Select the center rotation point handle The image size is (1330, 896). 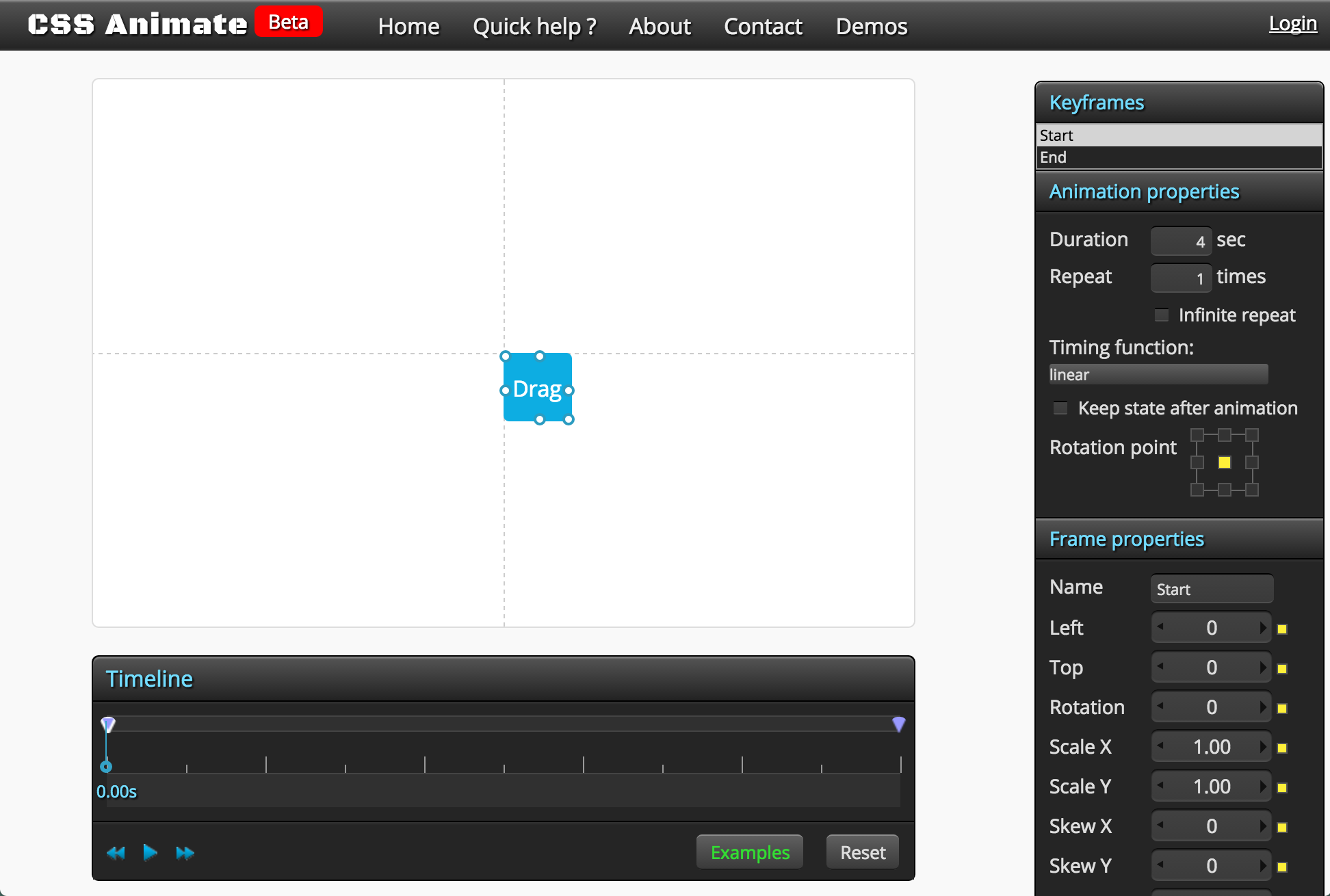pos(1223,462)
